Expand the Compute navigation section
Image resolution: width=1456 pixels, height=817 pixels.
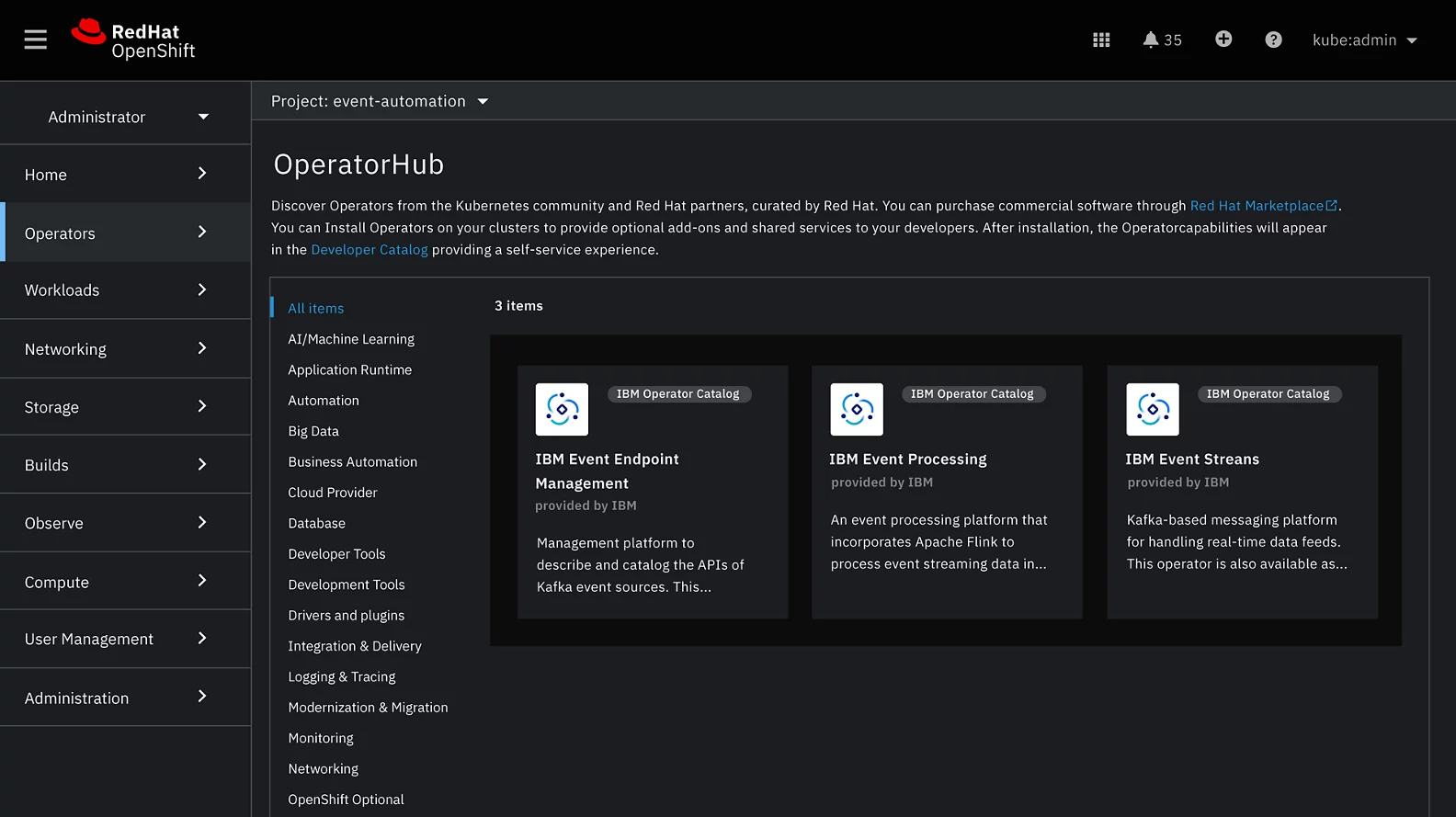point(125,582)
